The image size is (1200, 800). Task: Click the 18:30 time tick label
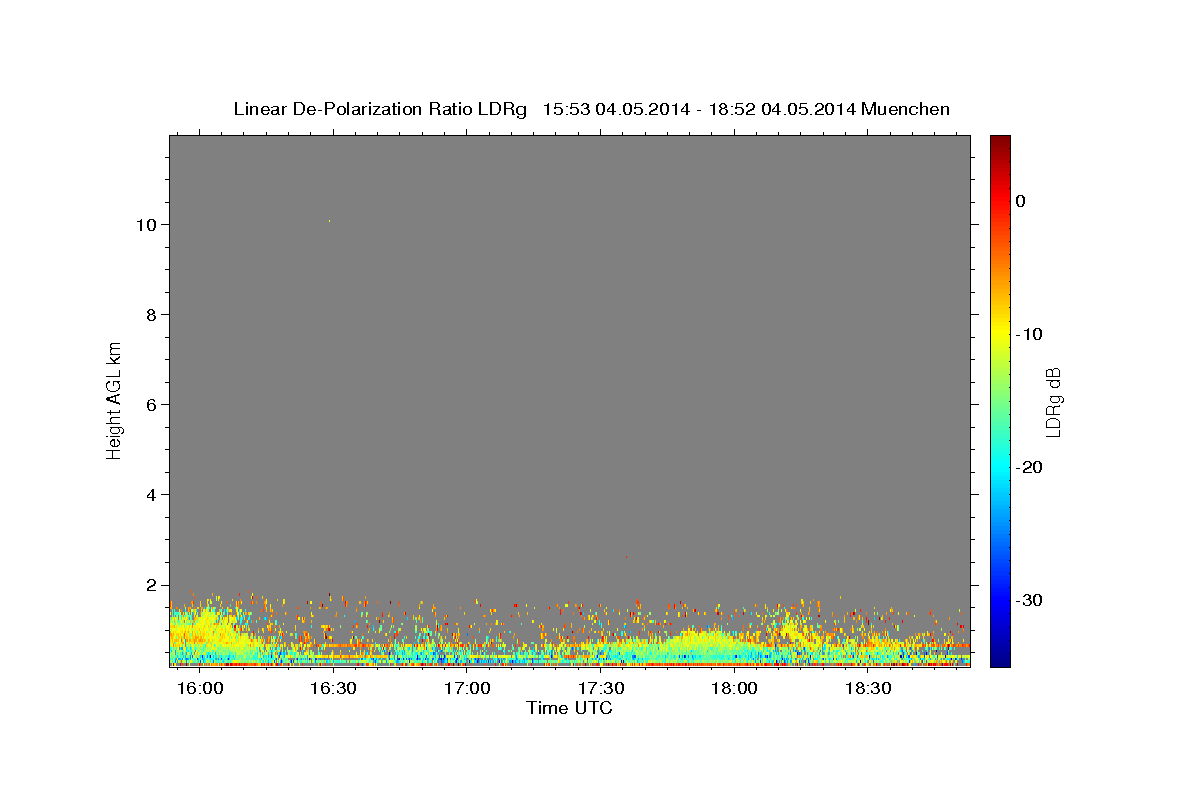(x=869, y=689)
